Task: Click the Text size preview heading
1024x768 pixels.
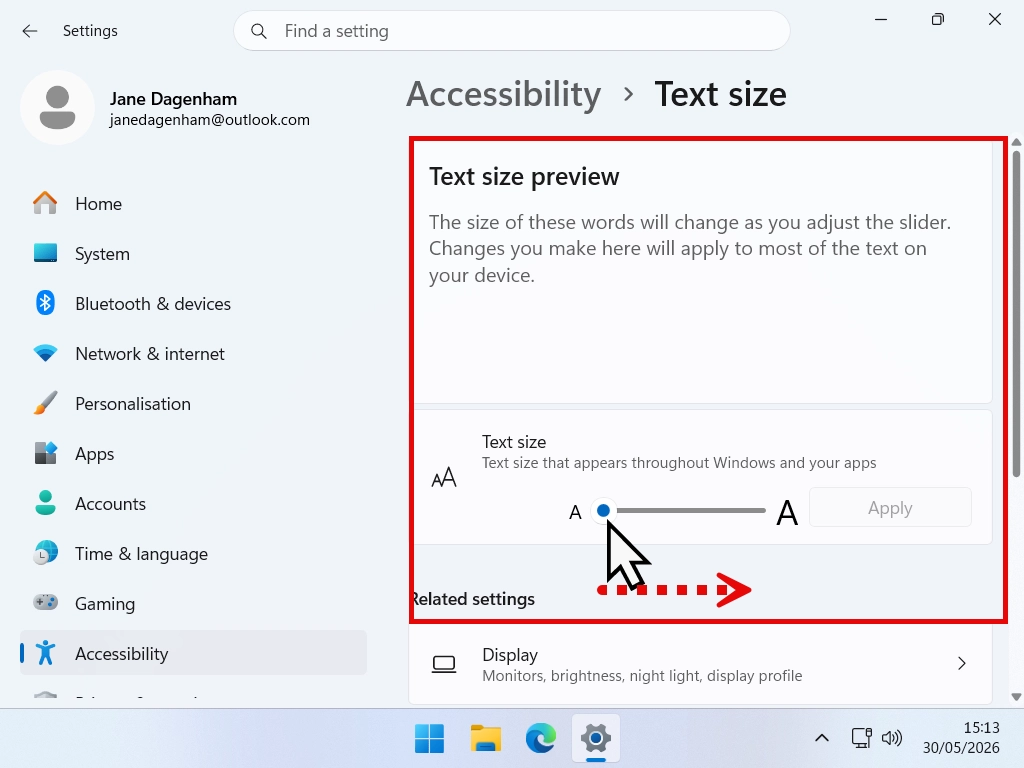Action: pyautogui.click(x=524, y=177)
